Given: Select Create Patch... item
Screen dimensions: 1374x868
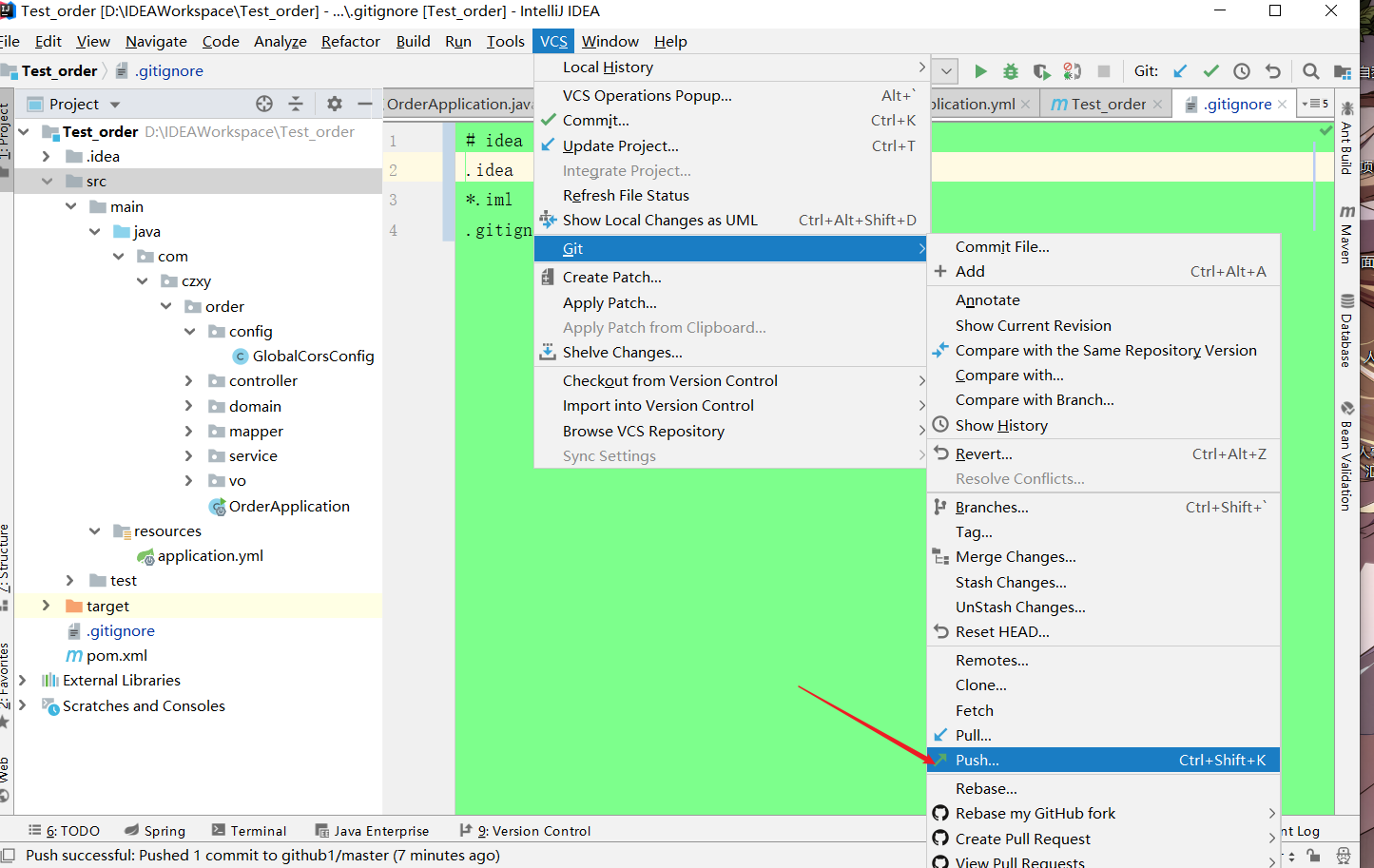Looking at the screenshot, I should coord(731,277).
